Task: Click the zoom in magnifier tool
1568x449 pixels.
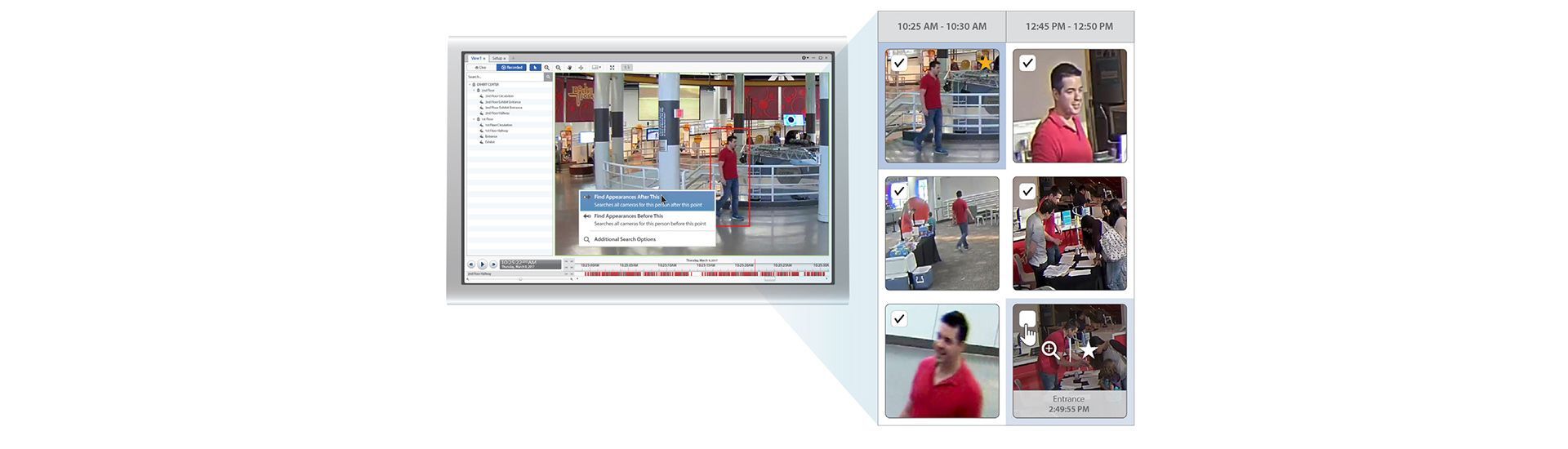Action: [x=547, y=68]
